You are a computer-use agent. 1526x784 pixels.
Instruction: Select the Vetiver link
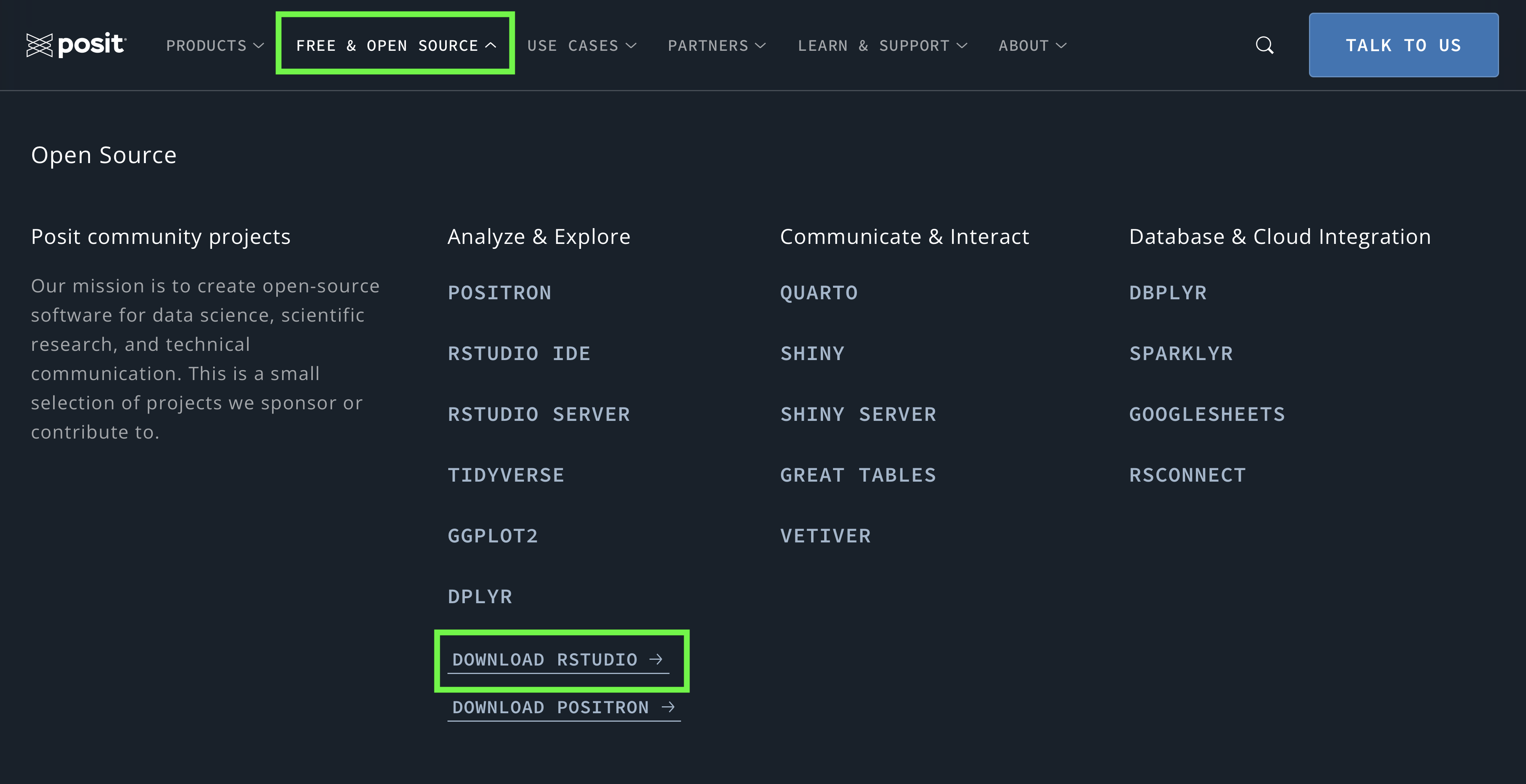[825, 536]
